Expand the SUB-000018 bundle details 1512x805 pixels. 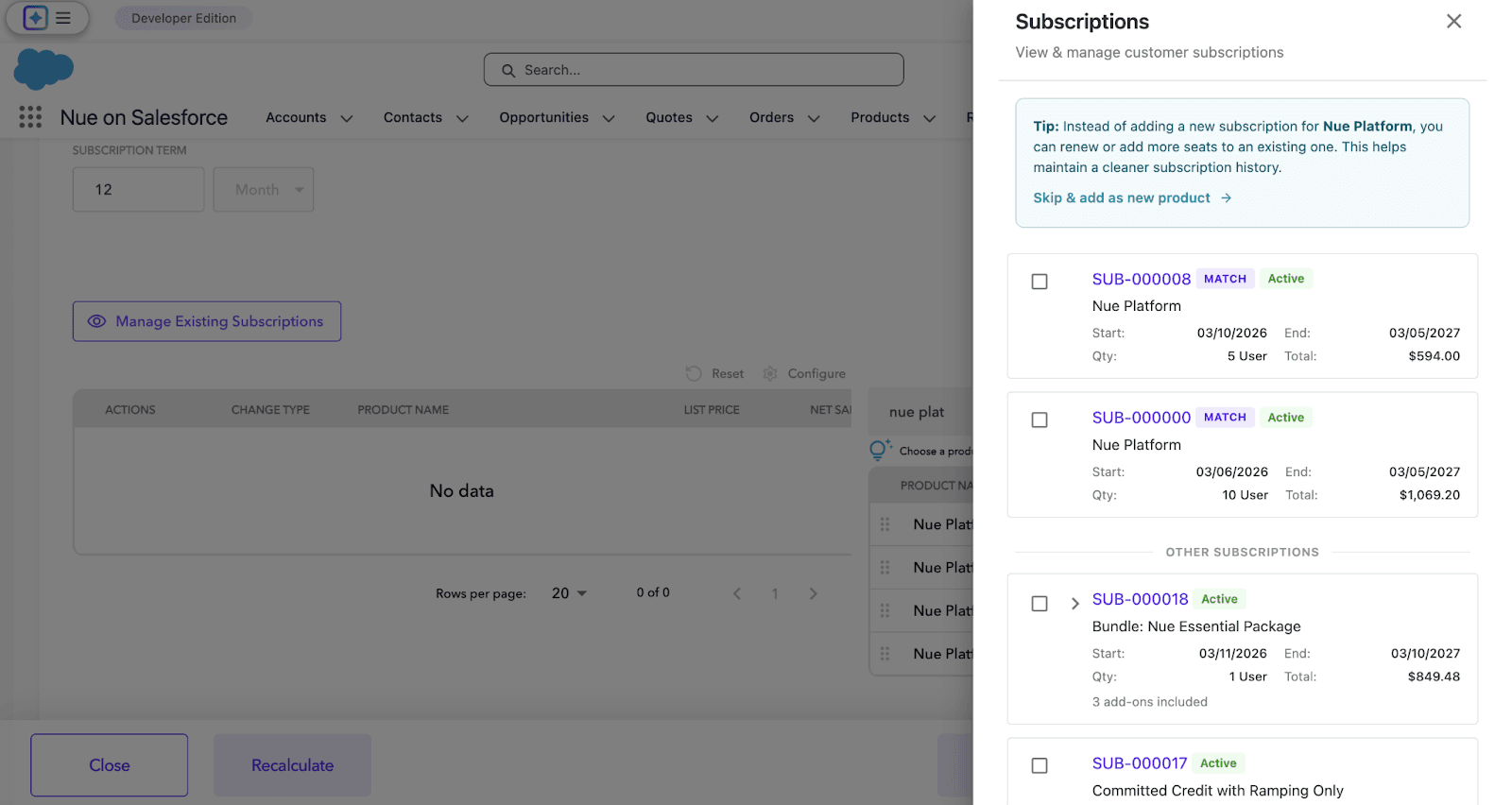coord(1074,603)
